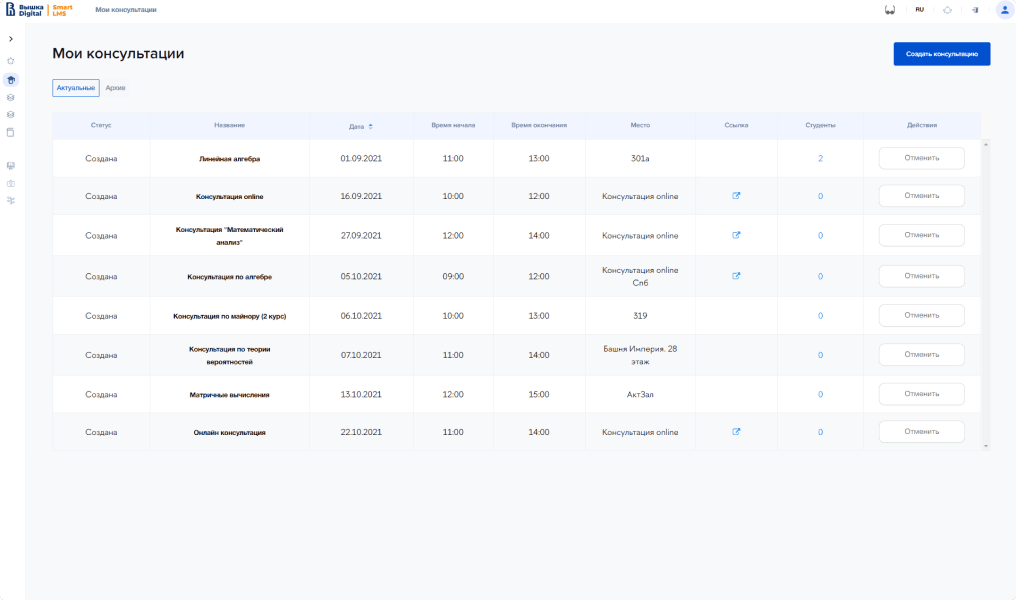The height and width of the screenshot is (600, 1016).
Task: Expand the left sidebar with the chevron
Action: (10, 39)
